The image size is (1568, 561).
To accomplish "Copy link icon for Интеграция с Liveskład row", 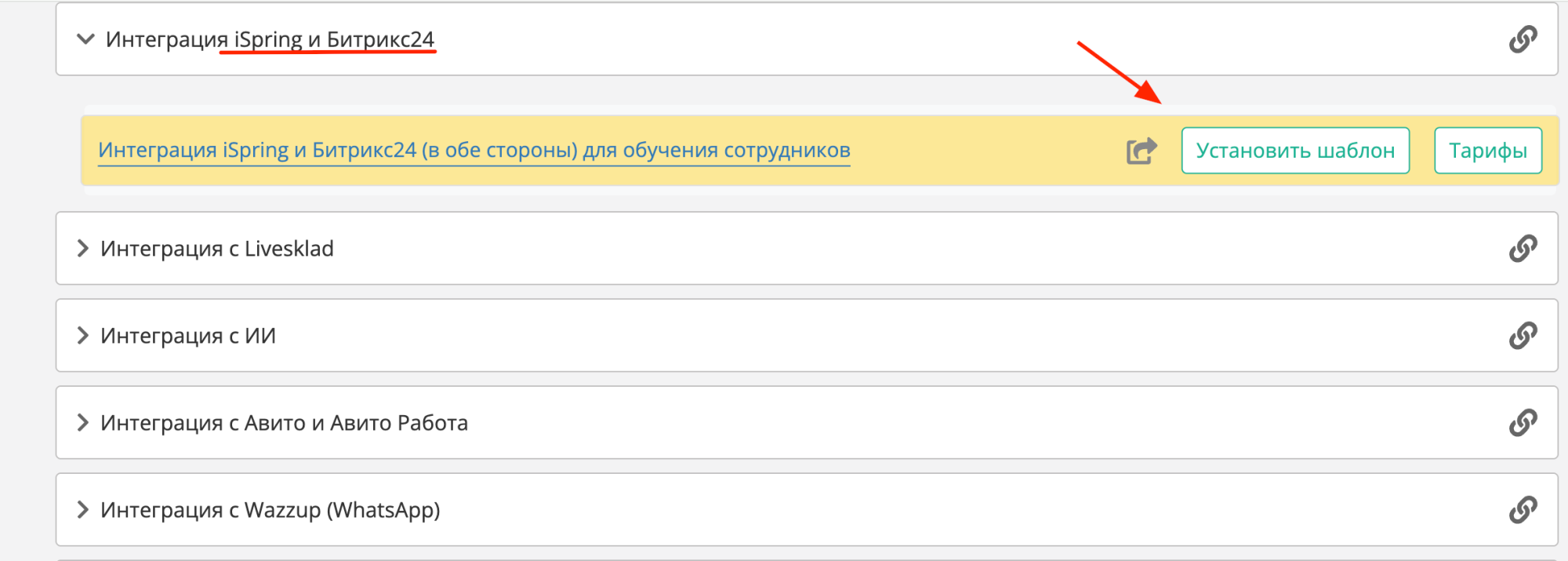I will coord(1523,249).
